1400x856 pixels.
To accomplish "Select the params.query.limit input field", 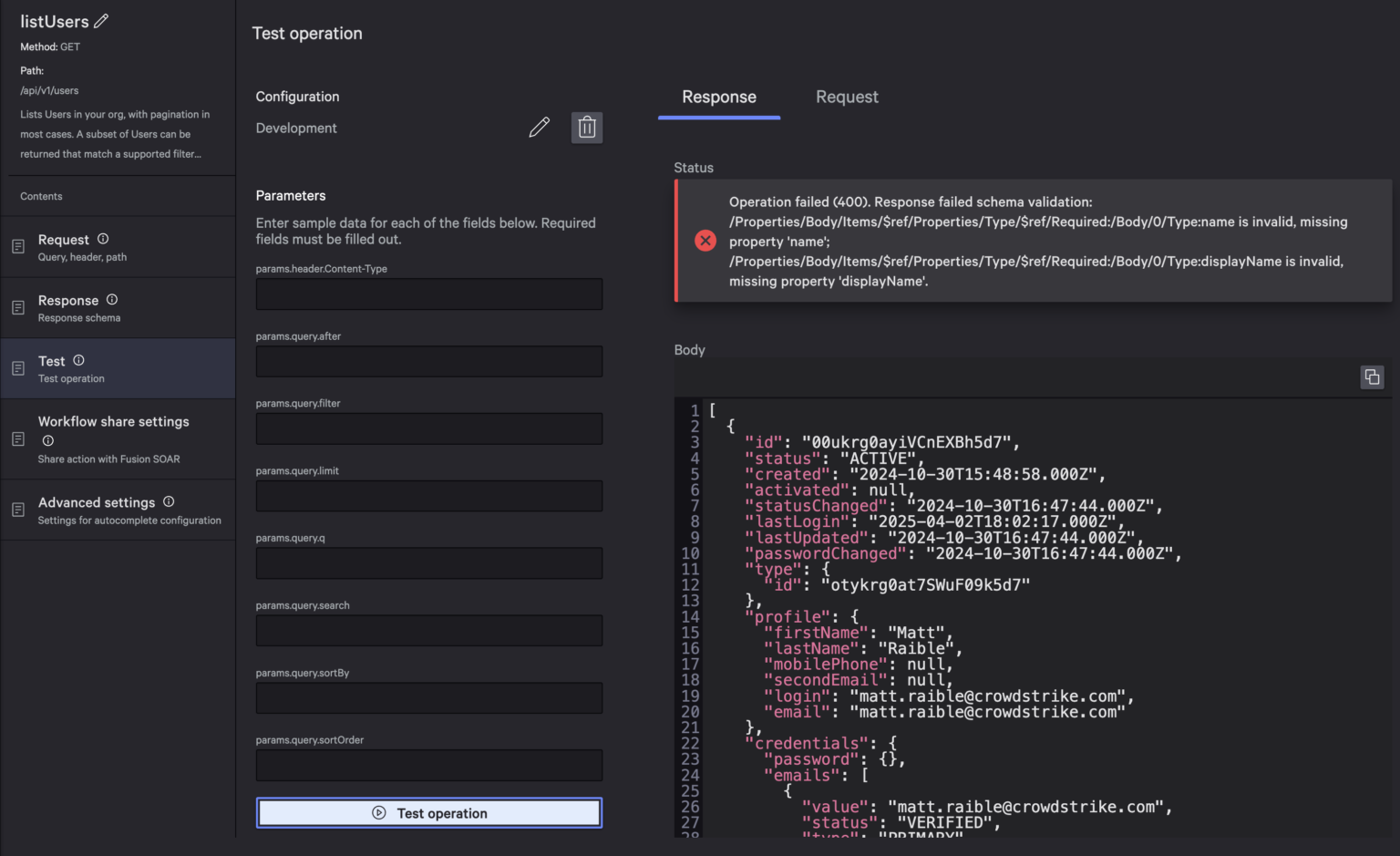I will pos(428,496).
